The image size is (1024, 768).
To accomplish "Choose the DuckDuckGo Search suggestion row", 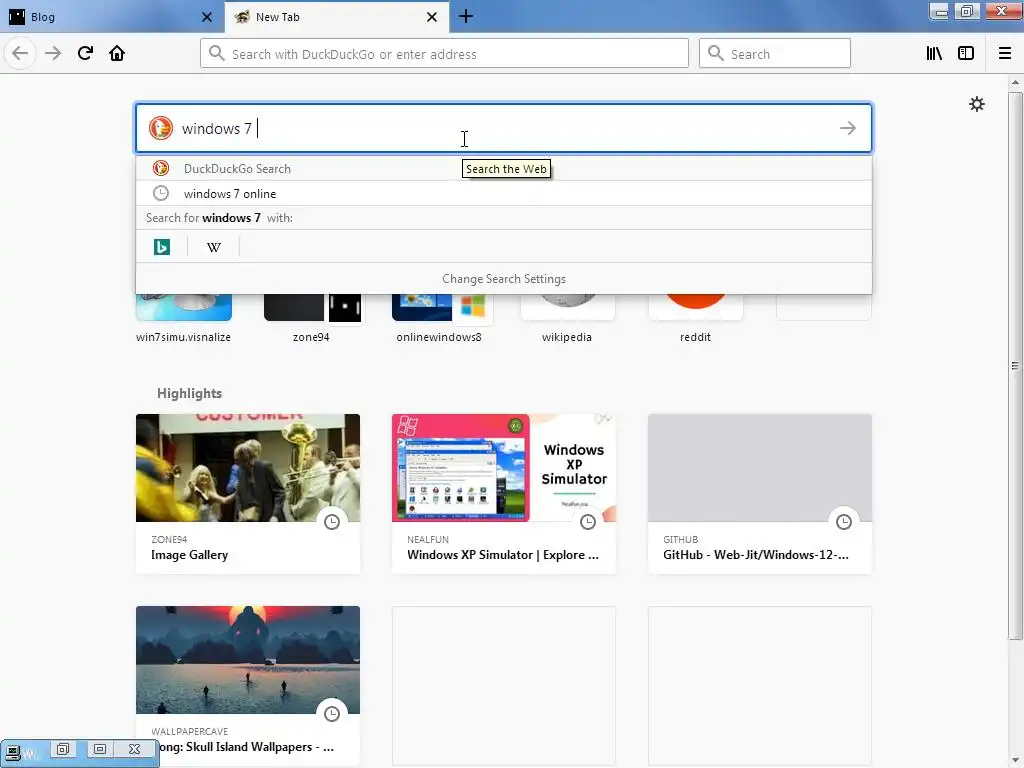I will click(x=504, y=168).
